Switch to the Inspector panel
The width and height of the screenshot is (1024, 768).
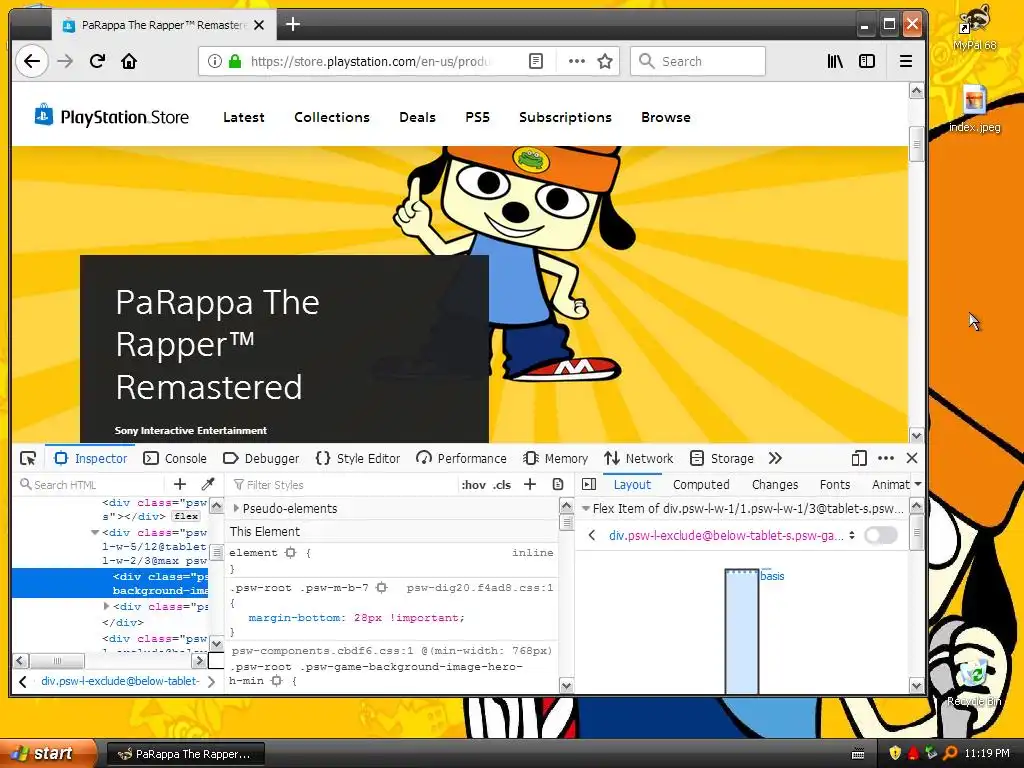pos(91,458)
